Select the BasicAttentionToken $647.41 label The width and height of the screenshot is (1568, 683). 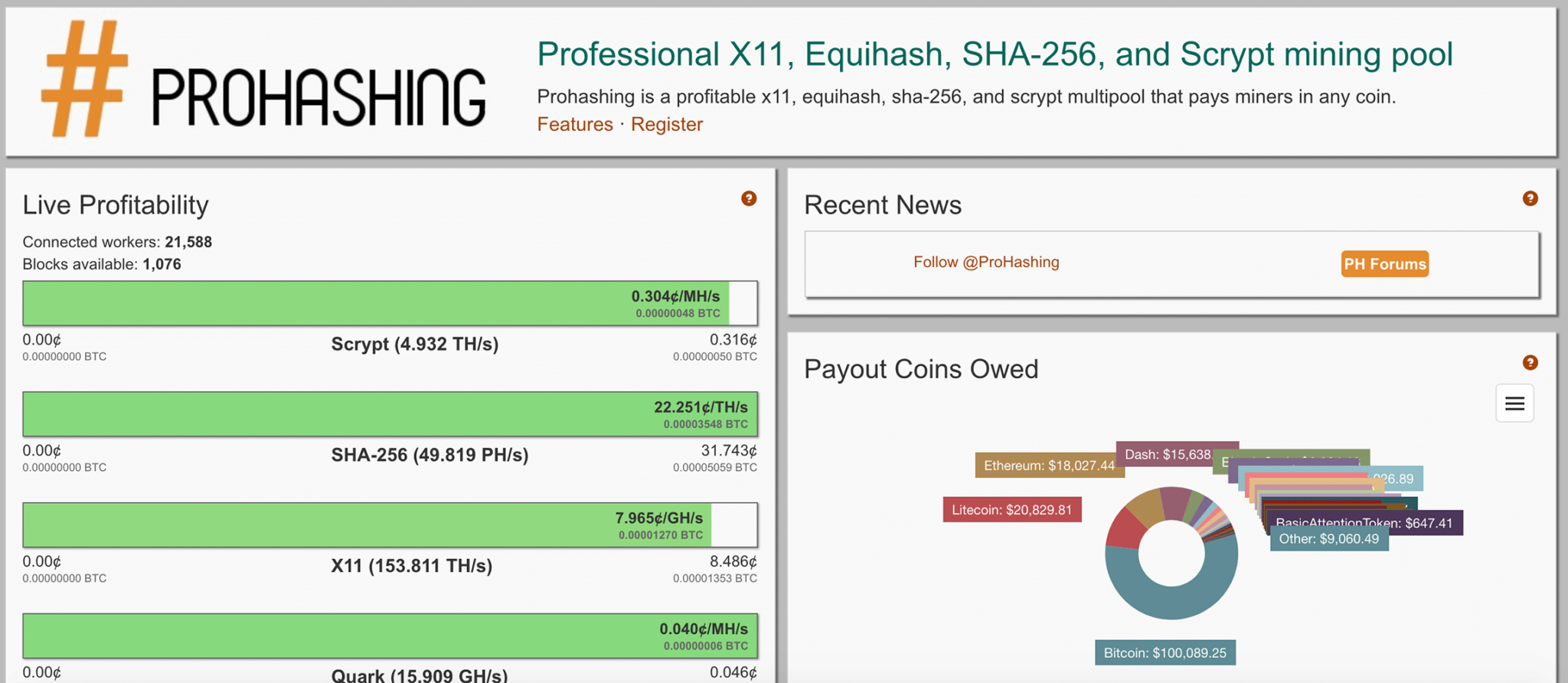pyautogui.click(x=1364, y=523)
